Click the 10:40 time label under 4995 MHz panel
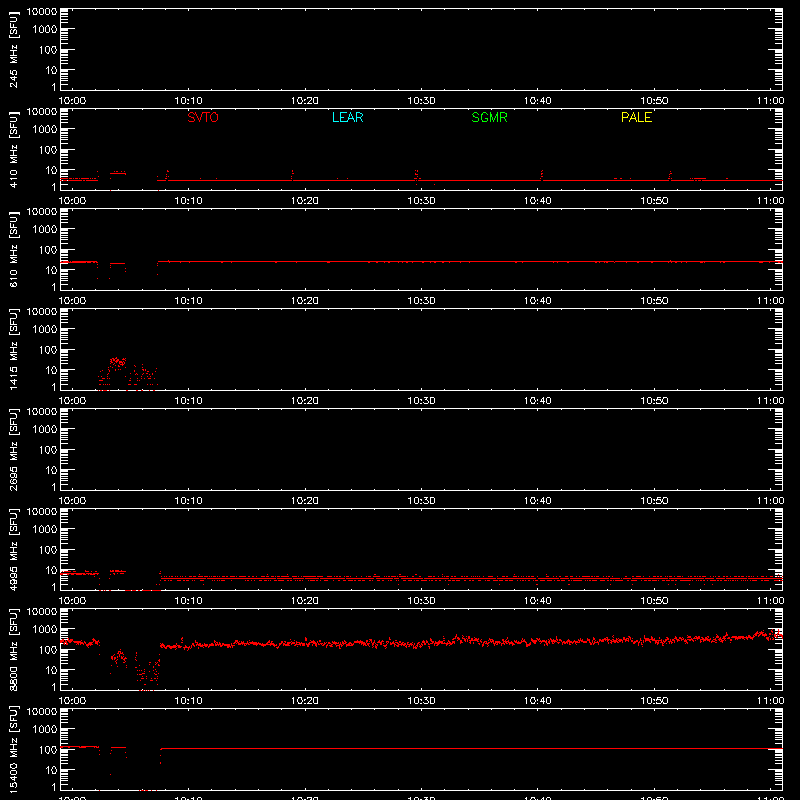This screenshot has width=800, height=800. point(538,601)
